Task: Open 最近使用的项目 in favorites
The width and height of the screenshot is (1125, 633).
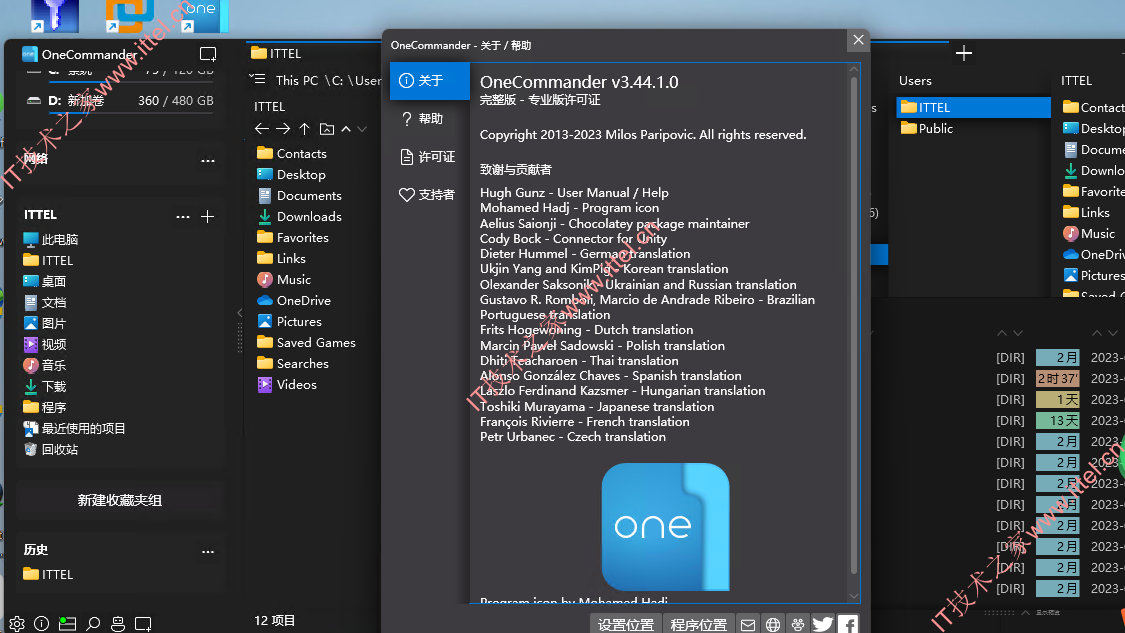Action: [75, 428]
